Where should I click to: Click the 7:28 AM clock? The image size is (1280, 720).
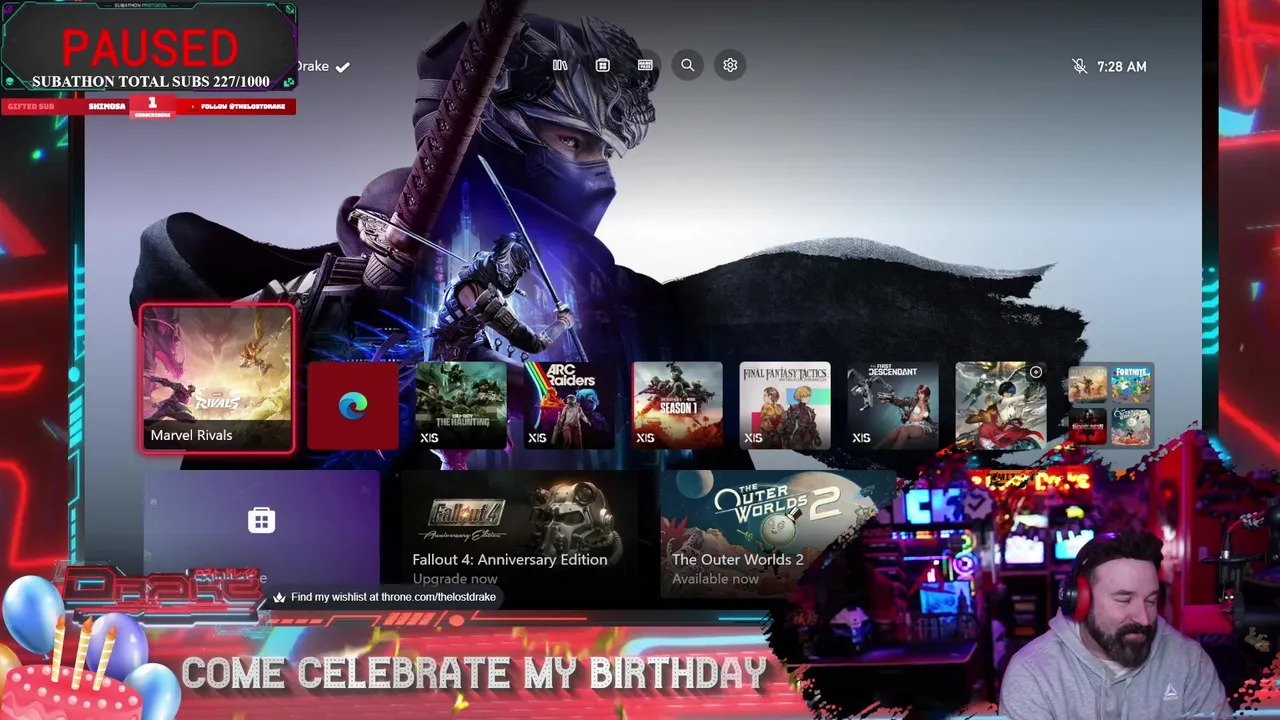pyautogui.click(x=1121, y=66)
